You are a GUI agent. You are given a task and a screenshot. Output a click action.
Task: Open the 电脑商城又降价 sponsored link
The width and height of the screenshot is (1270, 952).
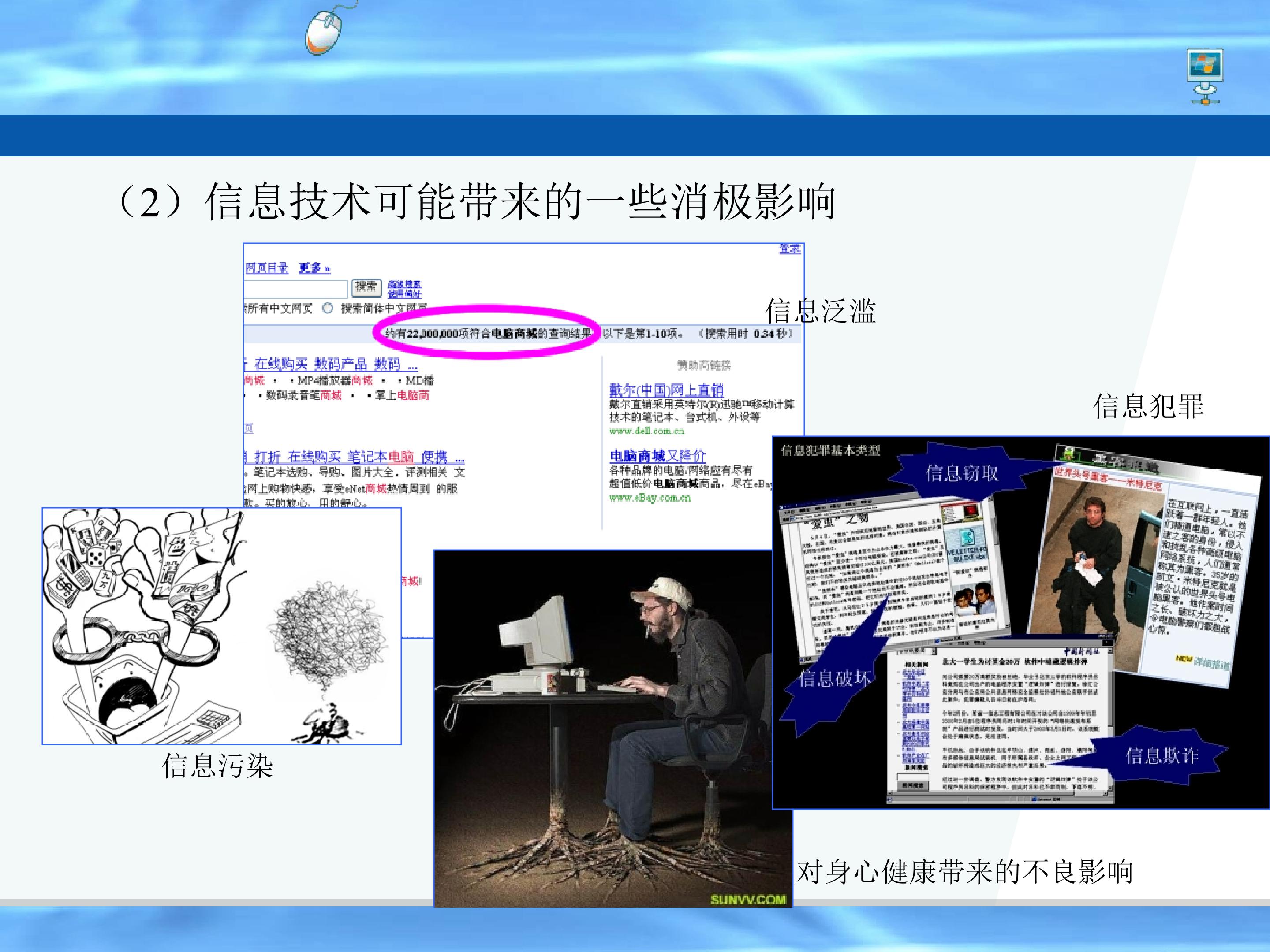[657, 456]
